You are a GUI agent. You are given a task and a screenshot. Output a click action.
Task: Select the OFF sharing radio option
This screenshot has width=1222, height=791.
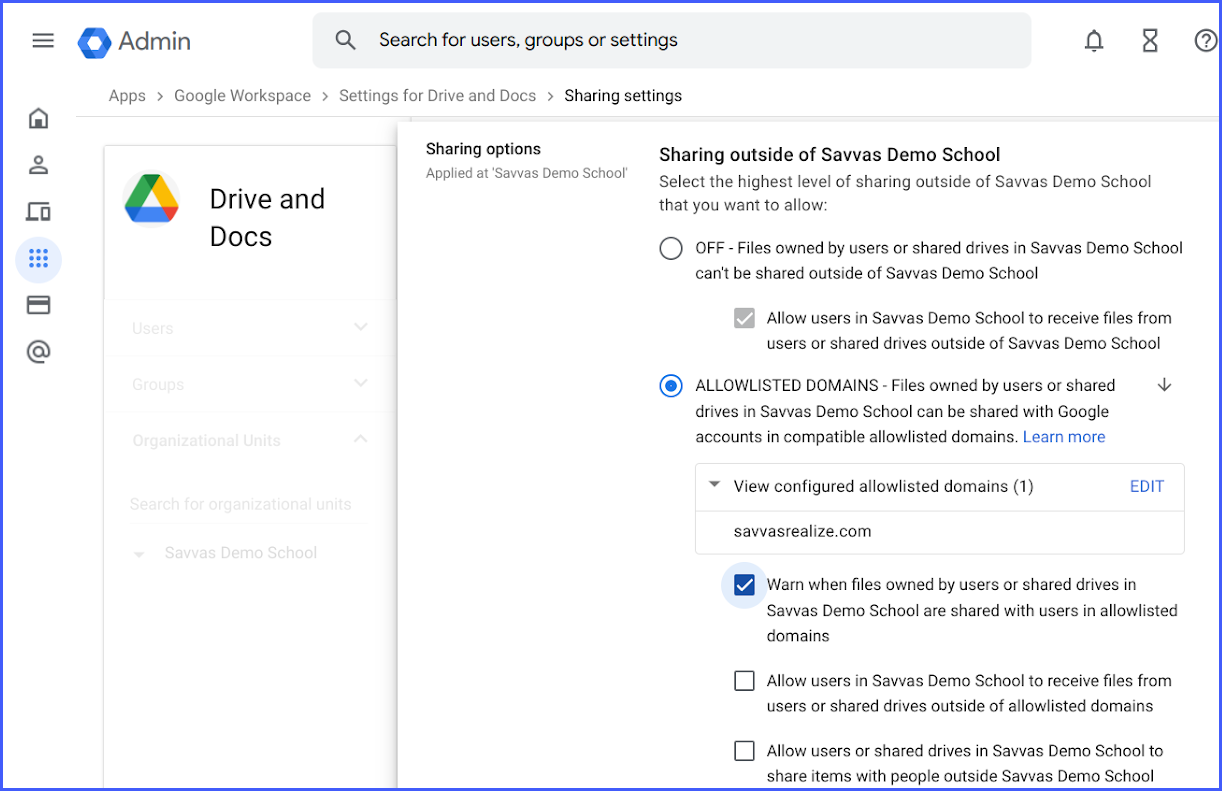pyautogui.click(x=671, y=248)
